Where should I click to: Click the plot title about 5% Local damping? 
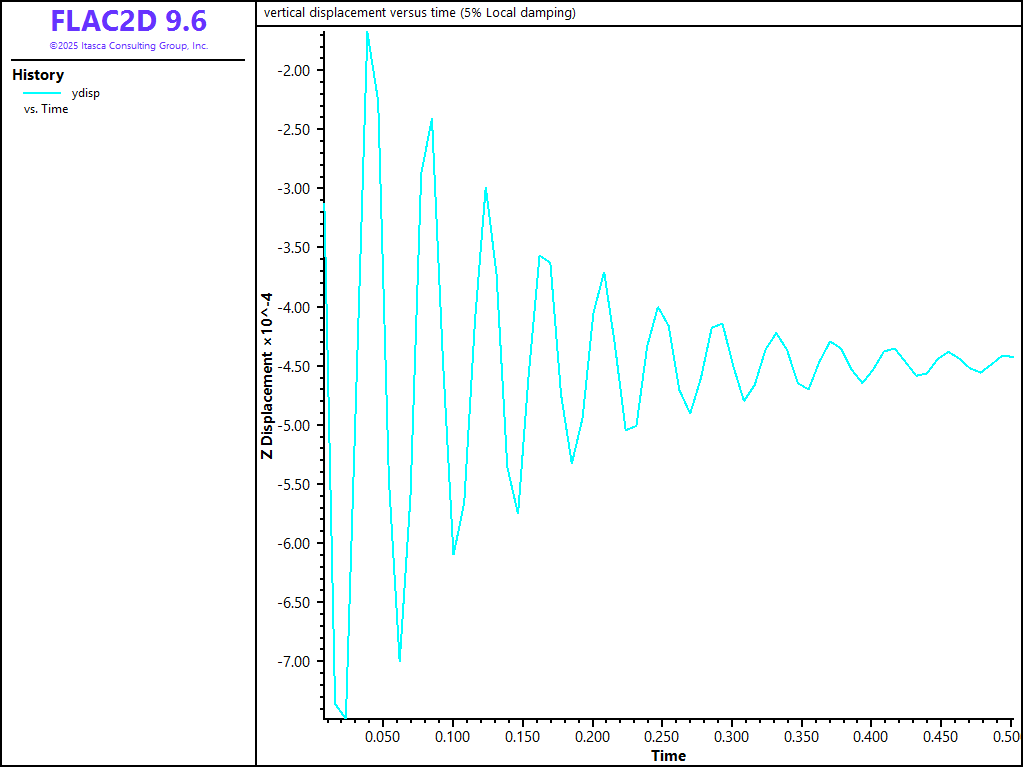click(x=420, y=13)
